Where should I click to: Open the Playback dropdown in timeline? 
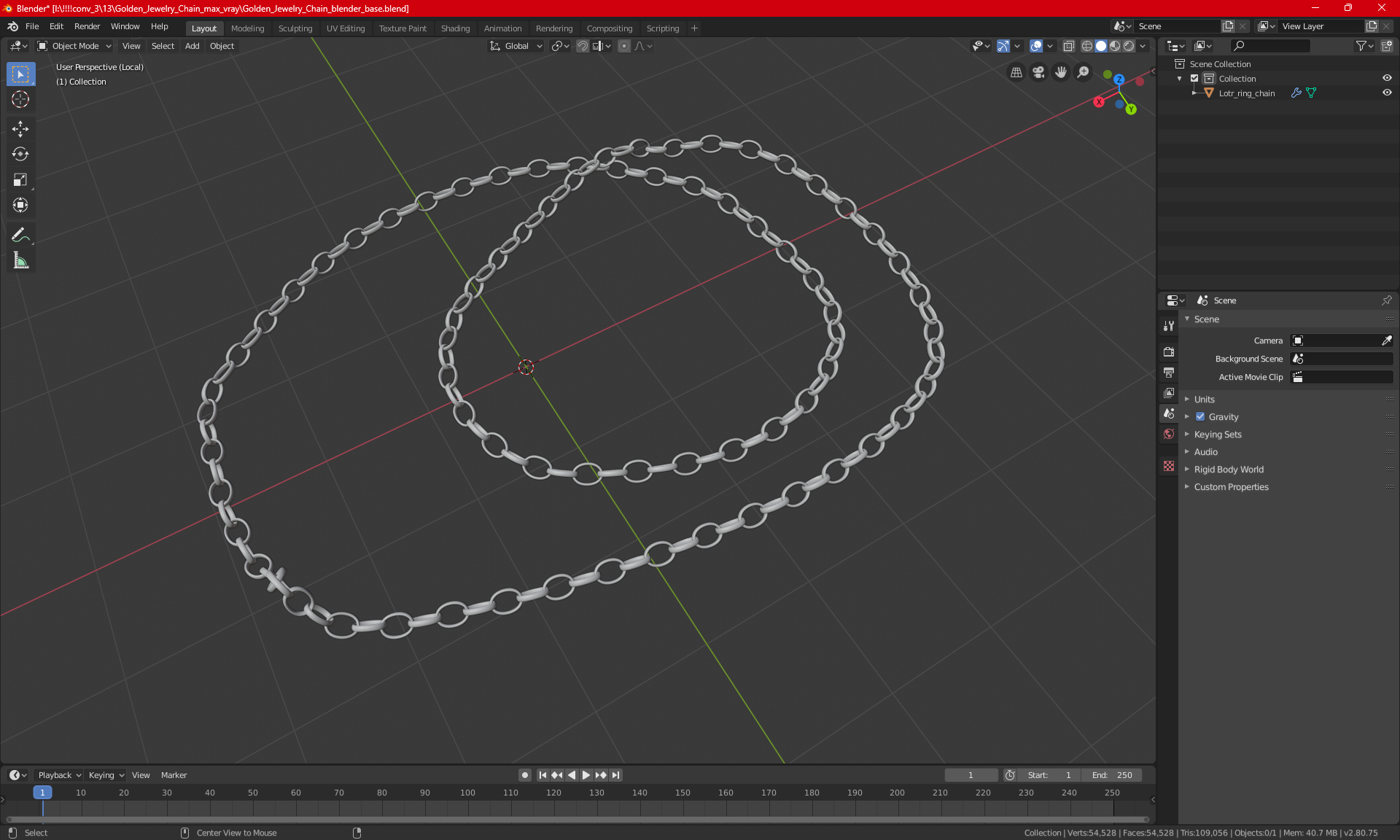[59, 775]
